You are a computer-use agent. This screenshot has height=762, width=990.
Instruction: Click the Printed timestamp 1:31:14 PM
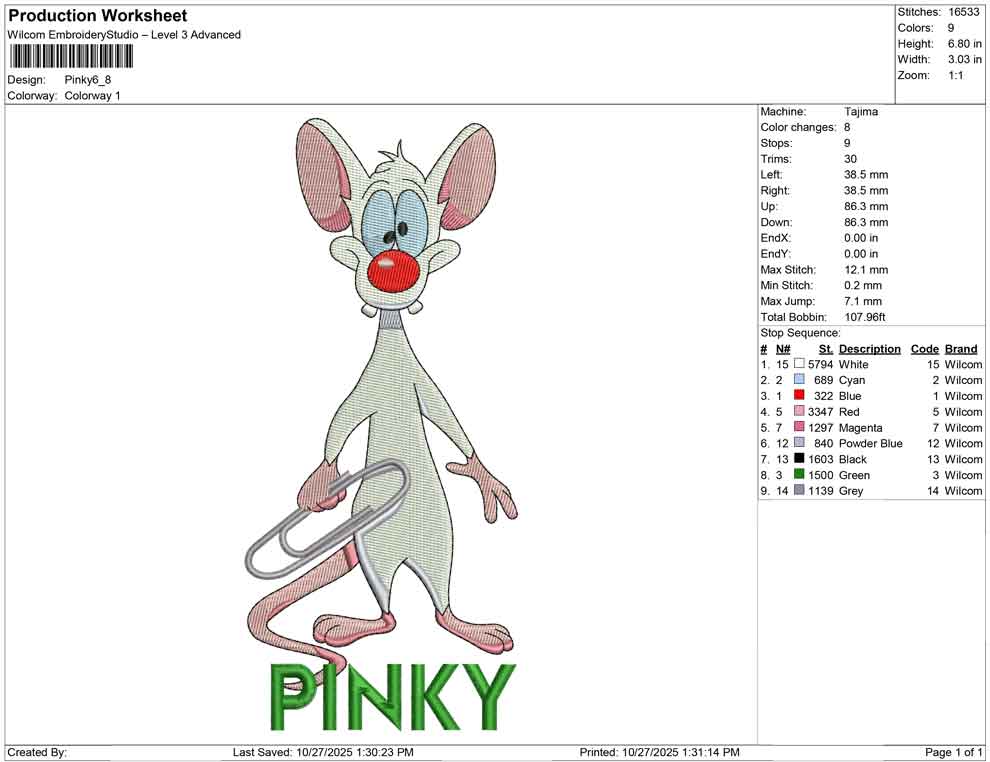pyautogui.click(x=710, y=753)
